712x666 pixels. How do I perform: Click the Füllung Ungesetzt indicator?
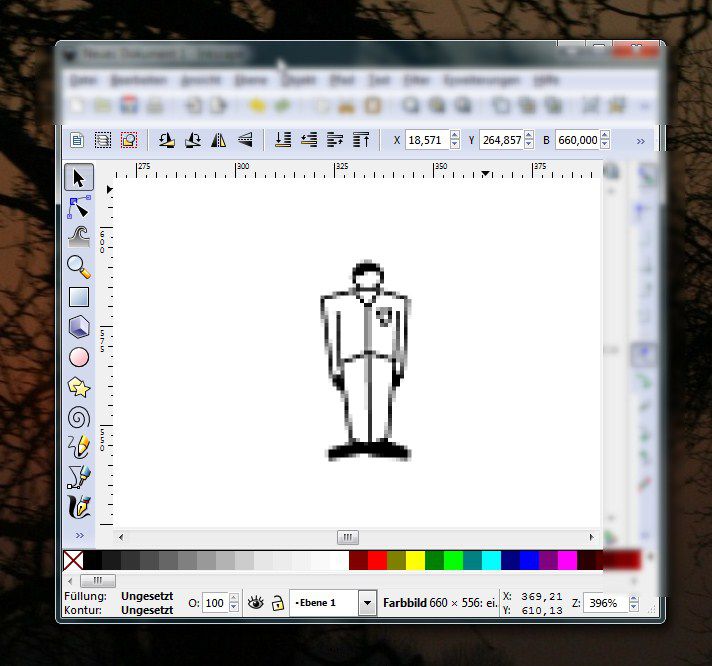point(147,596)
